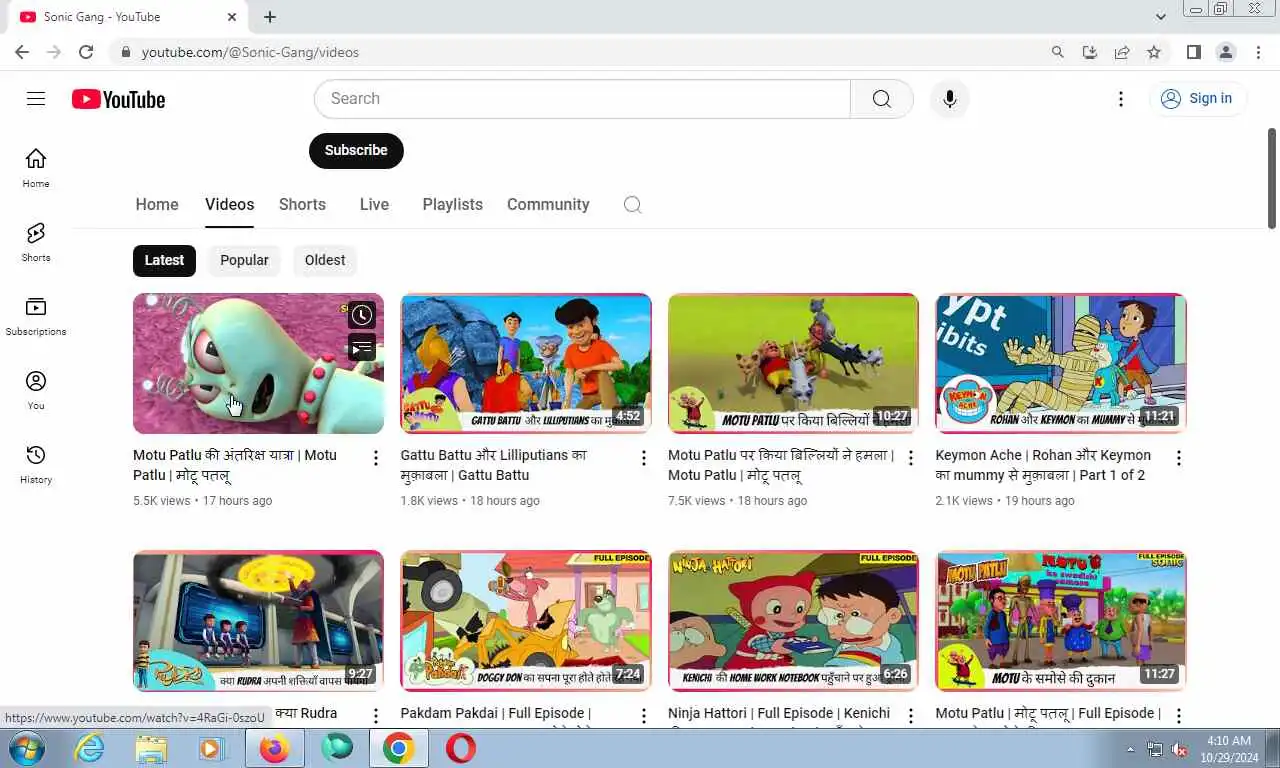Switch to Playlists tab
The height and width of the screenshot is (768, 1280).
pos(452,204)
